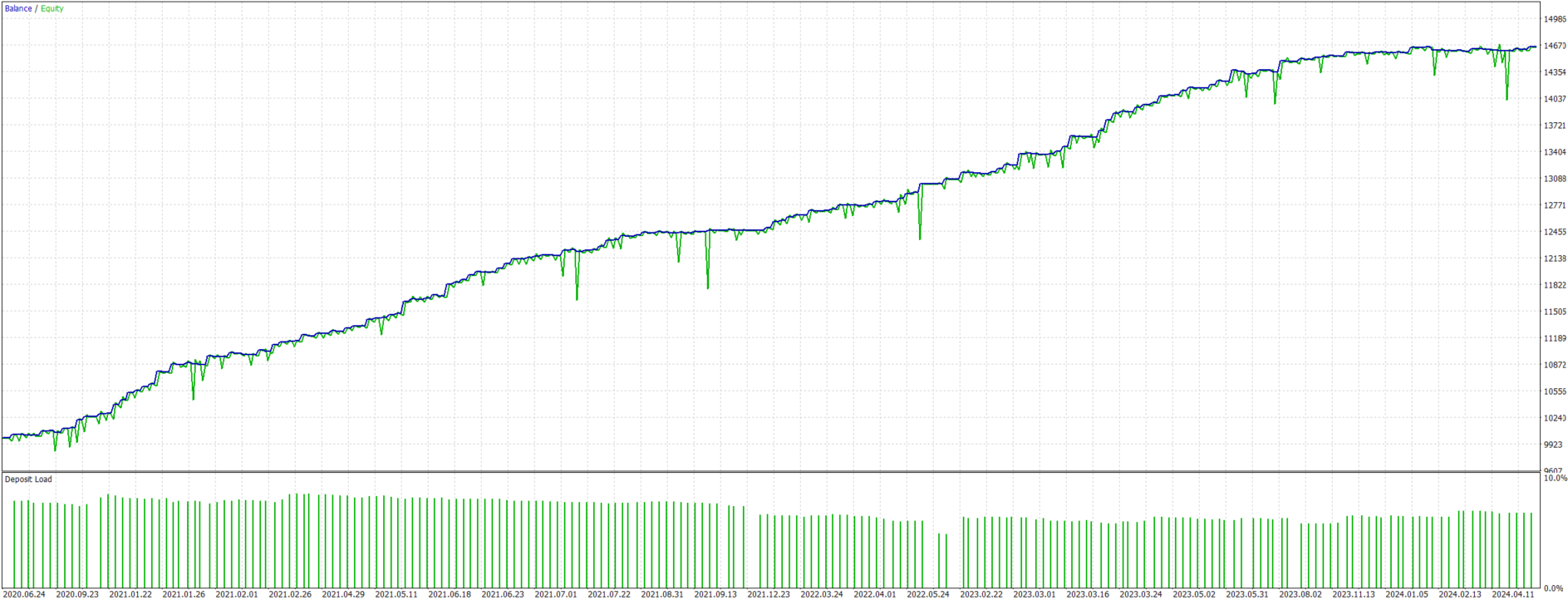Select the 2020.06.24 date on the time axis
1568x600 pixels.
click(x=24, y=594)
